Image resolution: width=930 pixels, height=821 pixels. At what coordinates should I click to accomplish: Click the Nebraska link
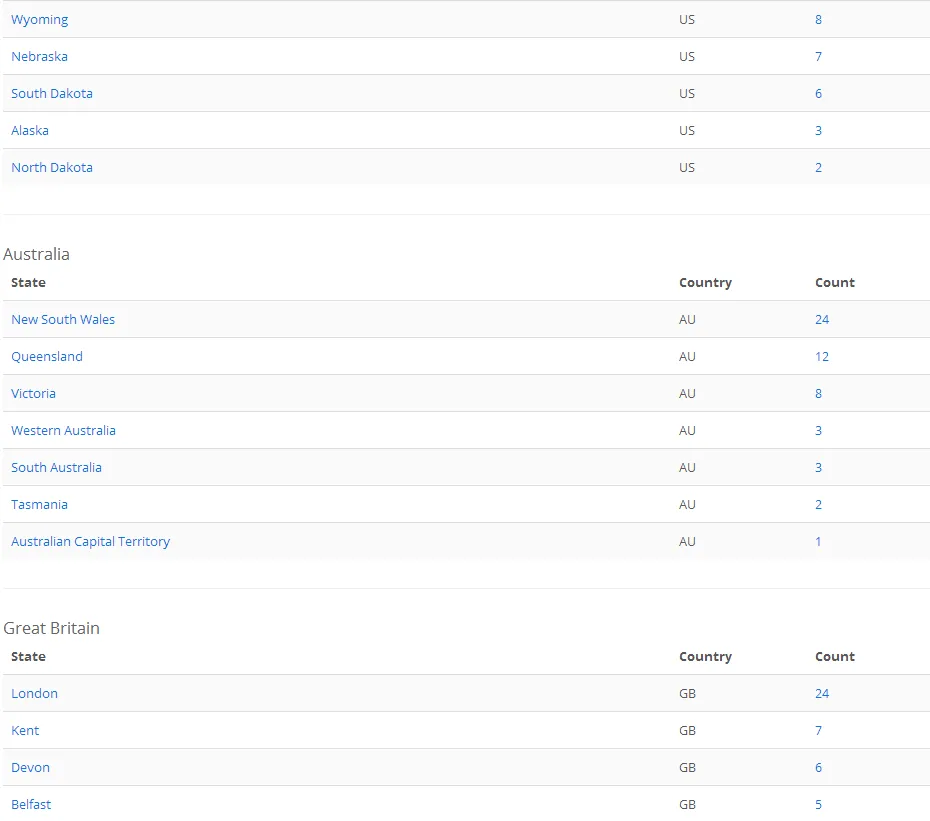(39, 57)
